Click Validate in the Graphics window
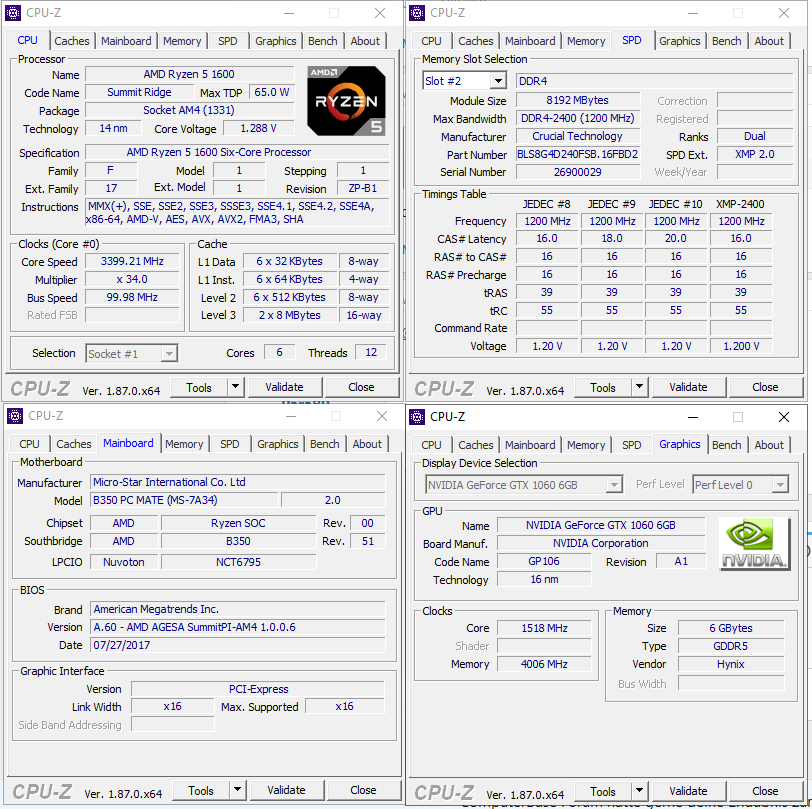This screenshot has width=812, height=809. [x=689, y=791]
